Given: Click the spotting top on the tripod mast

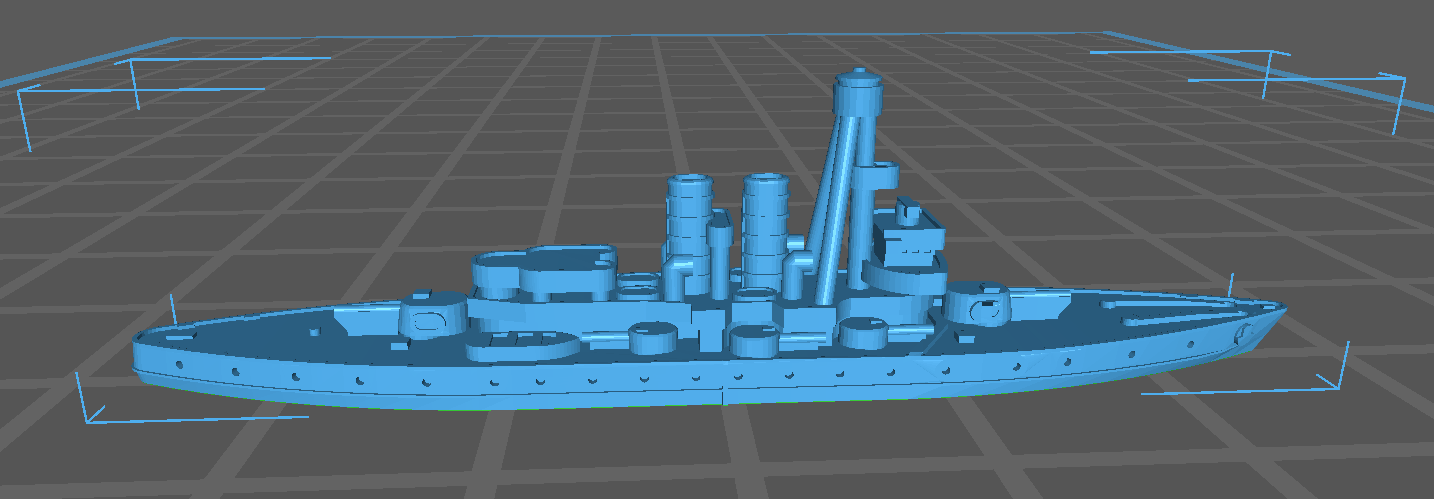Looking at the screenshot, I should pyautogui.click(x=859, y=94).
